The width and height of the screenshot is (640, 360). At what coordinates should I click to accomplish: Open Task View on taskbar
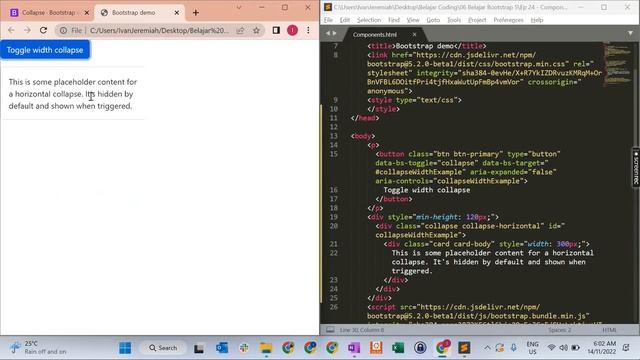pyautogui.click(x=199, y=348)
